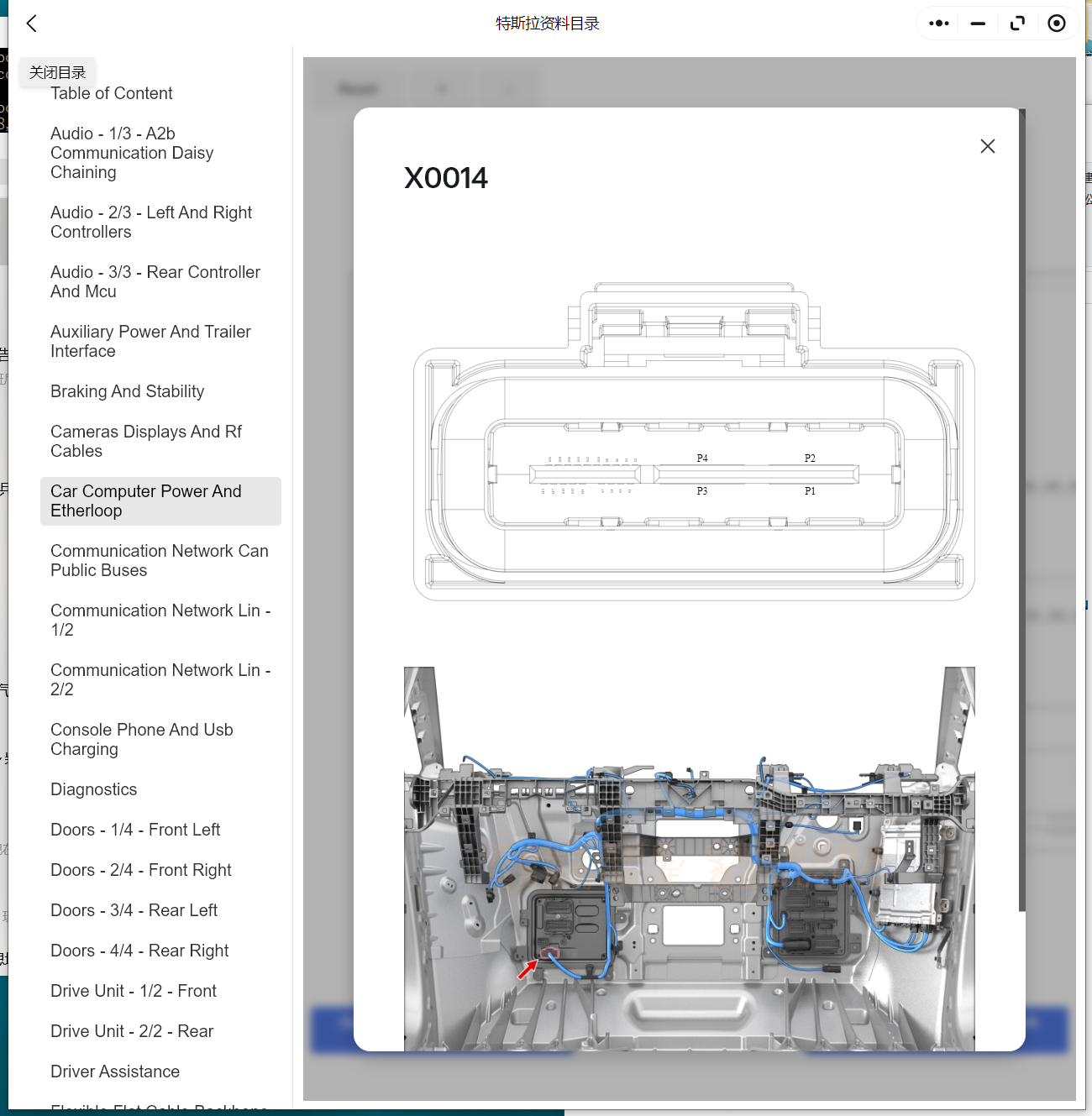This screenshot has height=1116, width=1092.
Task: Click the 关闭目录 close directory button
Action: [58, 73]
